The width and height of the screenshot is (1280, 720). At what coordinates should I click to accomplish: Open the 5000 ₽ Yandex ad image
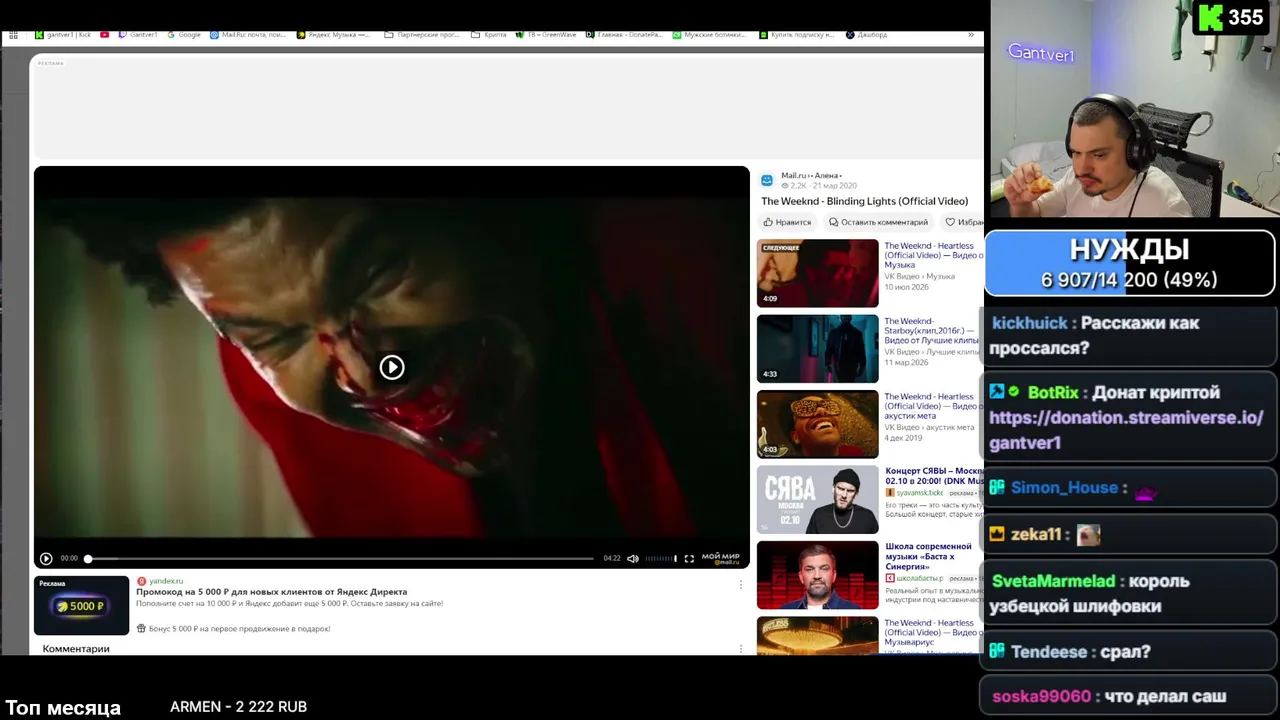(82, 606)
